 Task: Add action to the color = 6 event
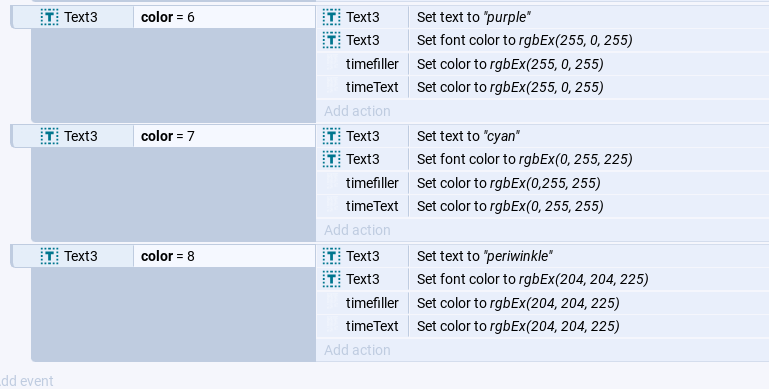click(357, 111)
